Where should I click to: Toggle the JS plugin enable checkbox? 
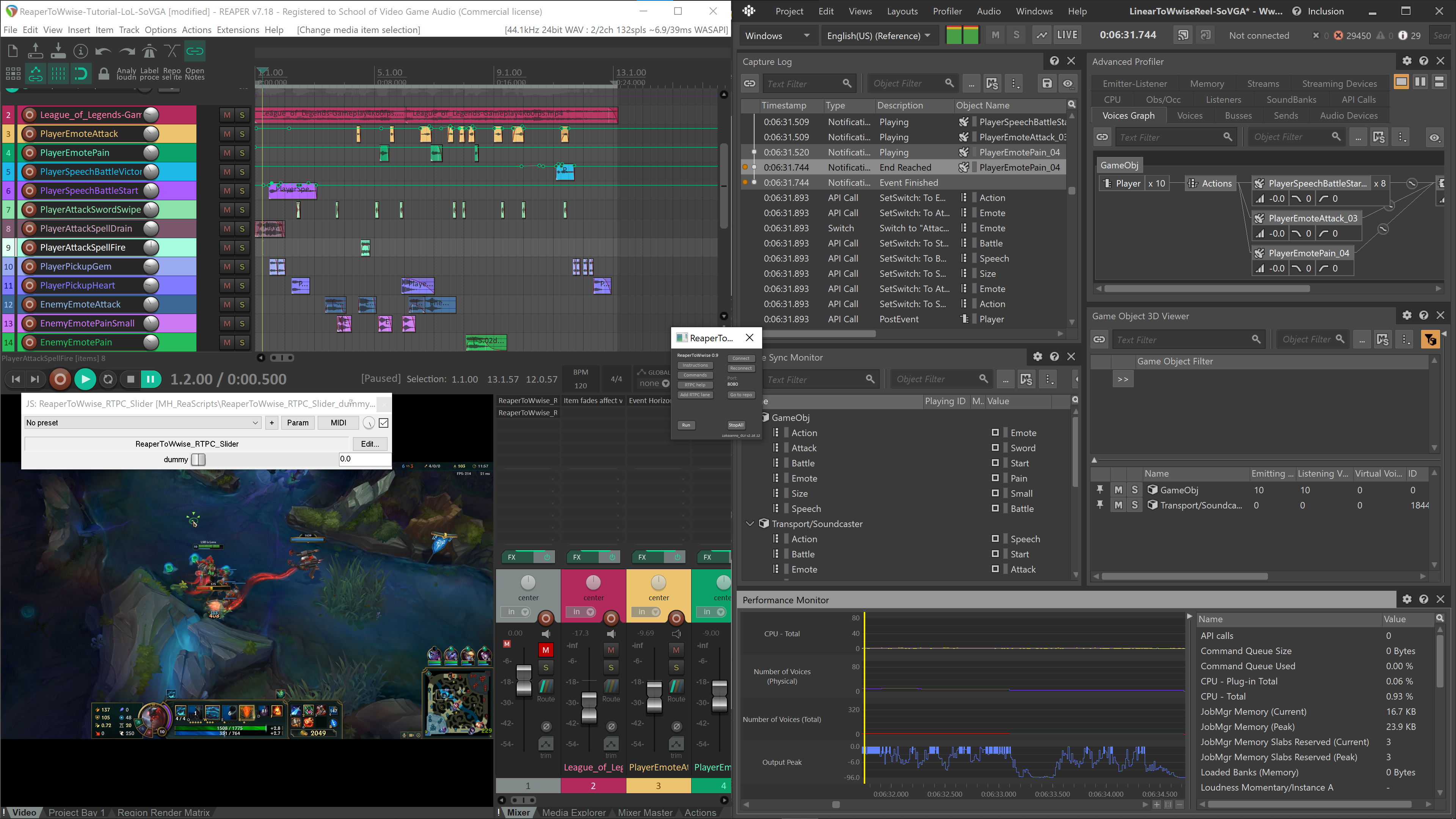384,423
